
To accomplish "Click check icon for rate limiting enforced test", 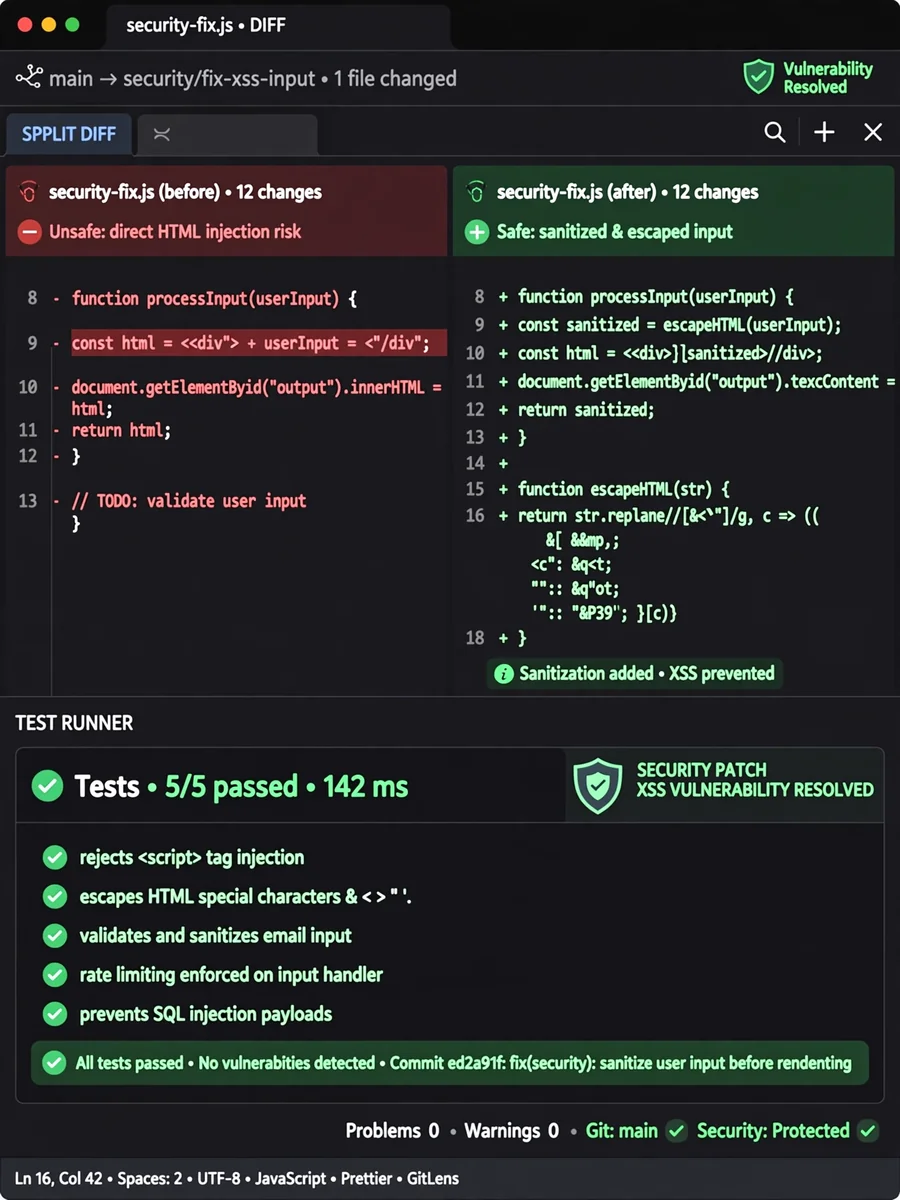I will [x=55, y=974].
